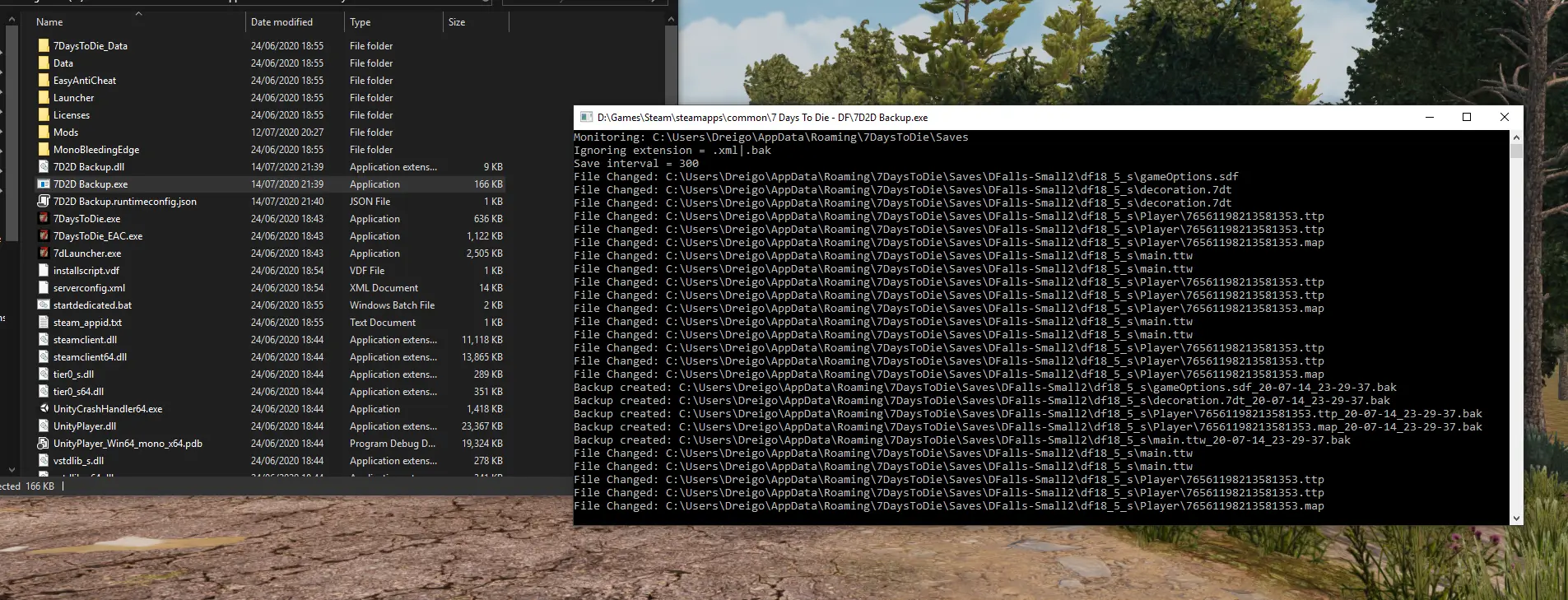Click 'XML Document' type cell
This screenshot has height=600, width=1568.
384,288
